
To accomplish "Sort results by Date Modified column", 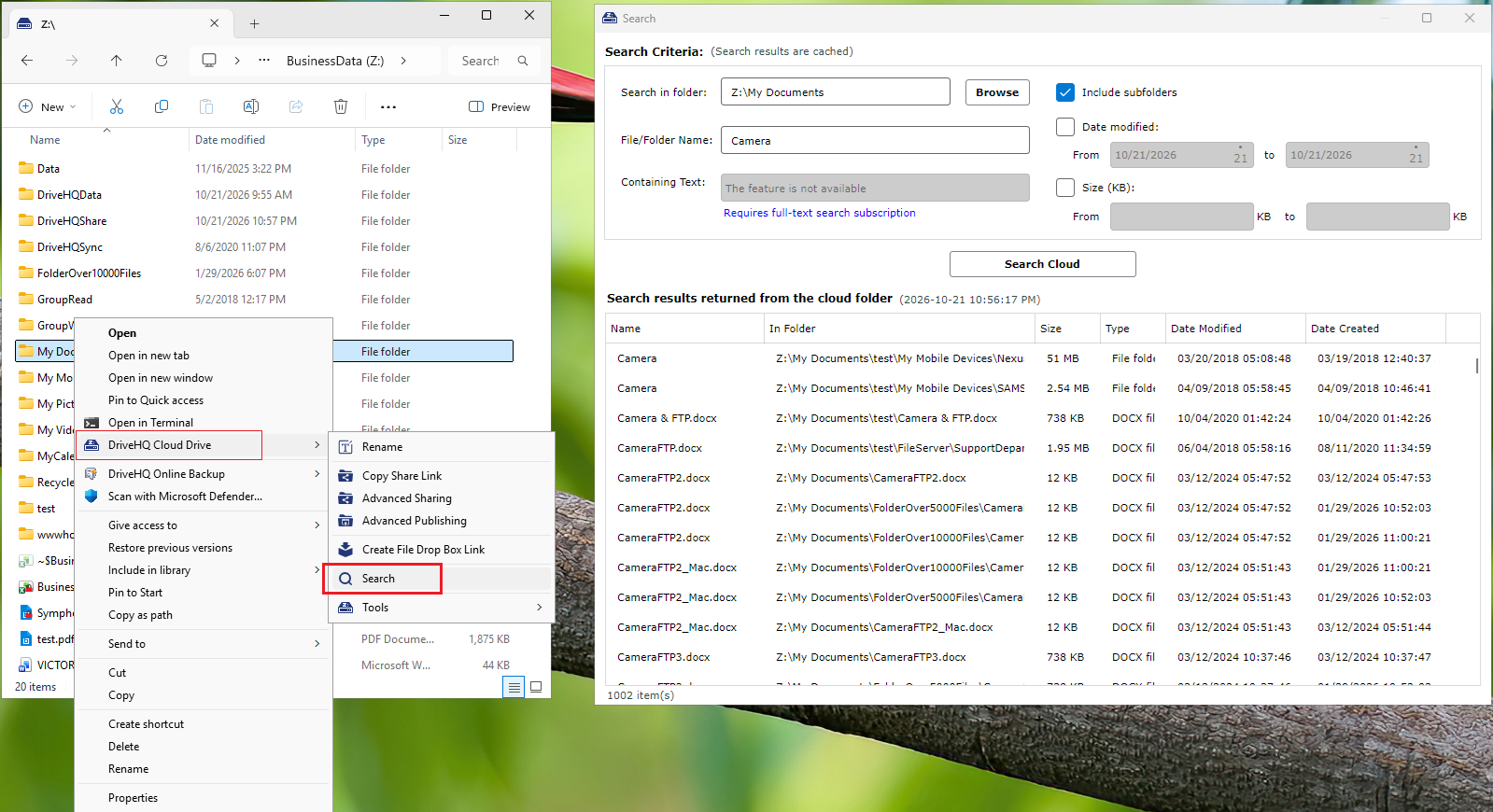I will 1234,329.
